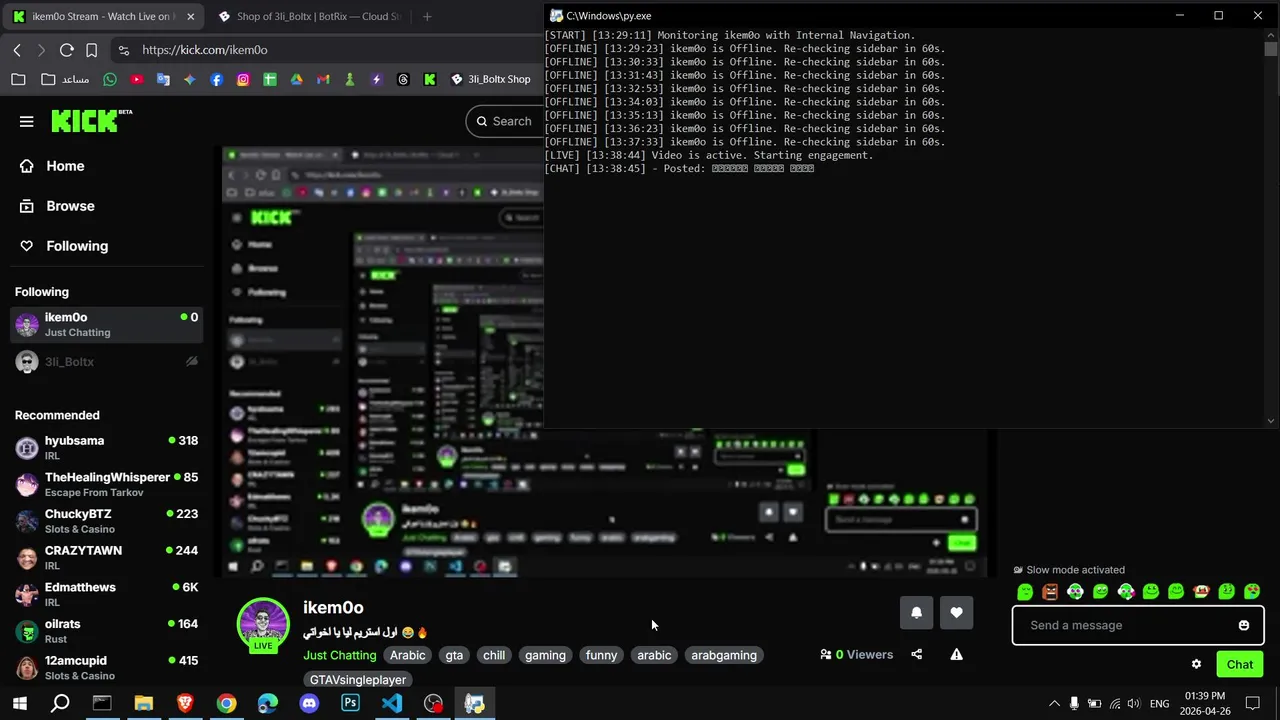Open Edmatthews recommended channel

click(106, 594)
